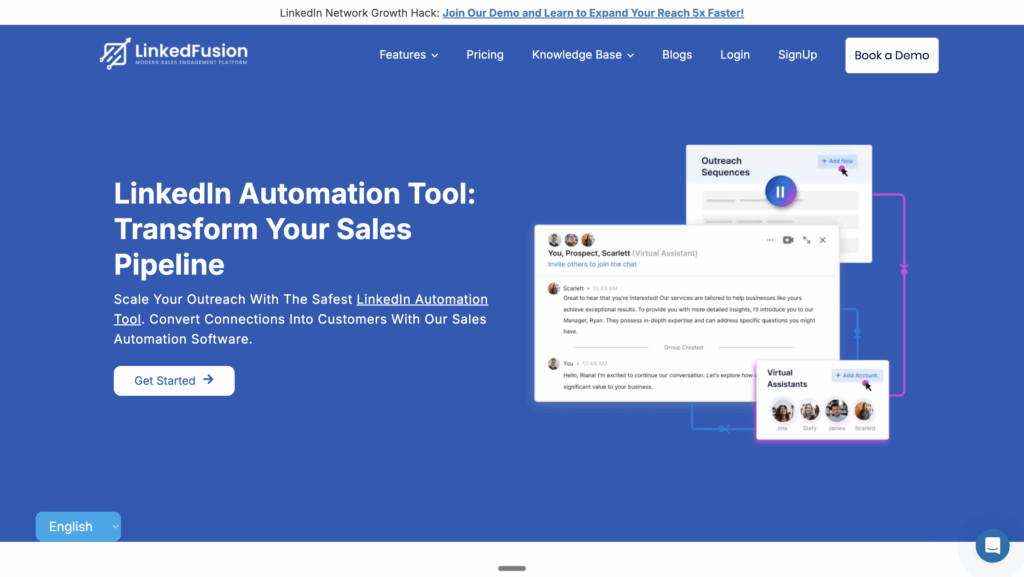The image size is (1024, 577).
Task: Click the Login link
Action: click(735, 55)
